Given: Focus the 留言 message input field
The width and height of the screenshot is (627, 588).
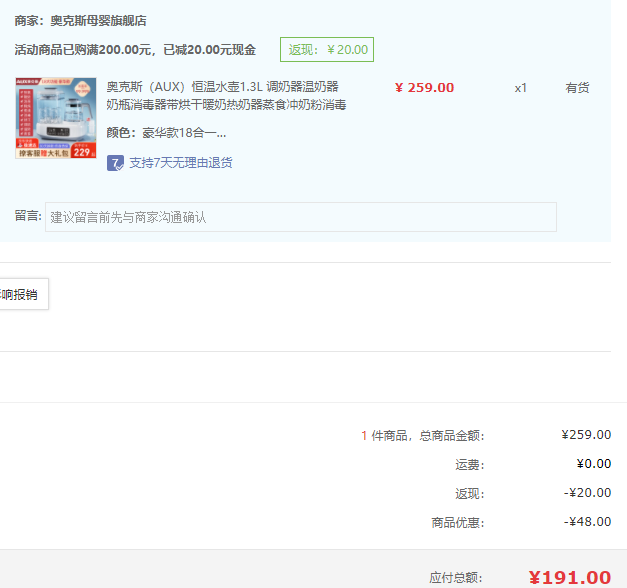Looking at the screenshot, I should [300, 217].
